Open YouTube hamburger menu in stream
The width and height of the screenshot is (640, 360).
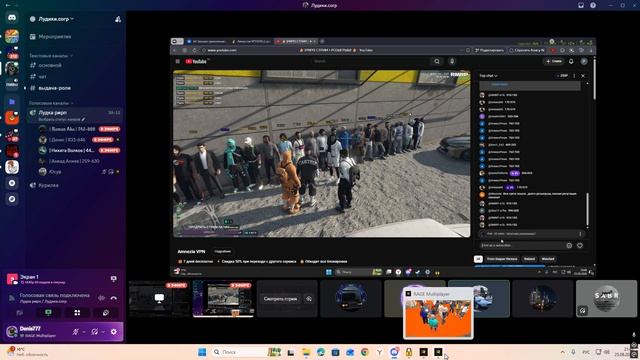click(x=178, y=61)
